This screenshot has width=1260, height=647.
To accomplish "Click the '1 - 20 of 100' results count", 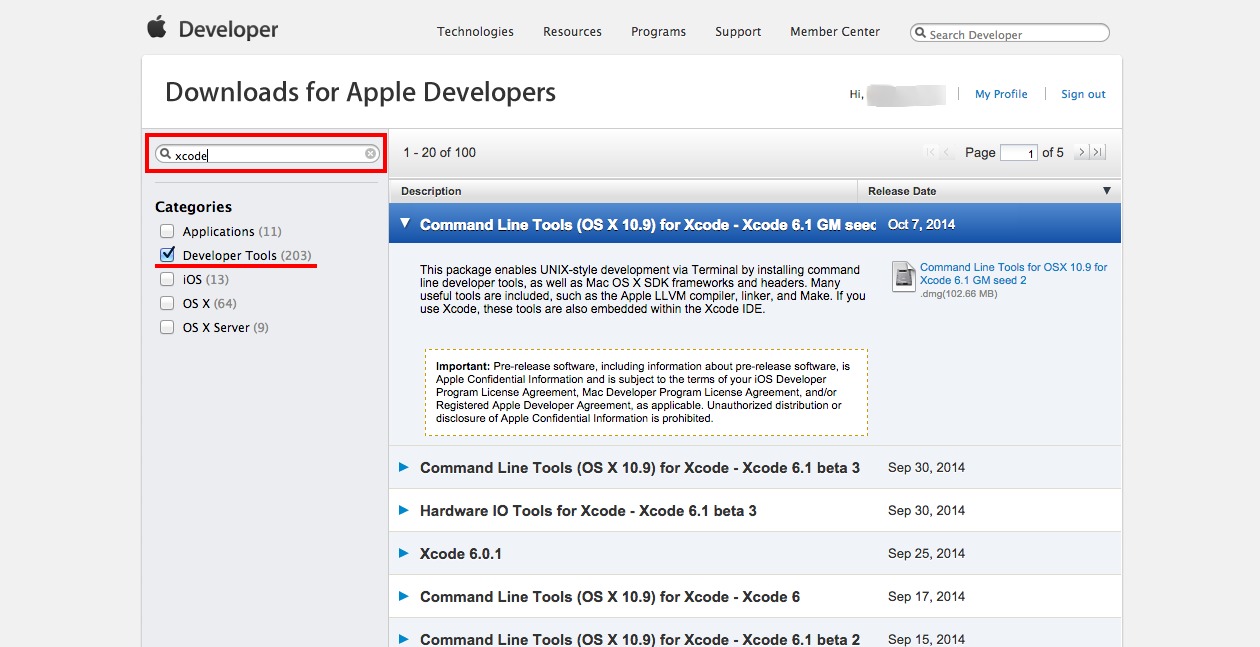I will [440, 153].
